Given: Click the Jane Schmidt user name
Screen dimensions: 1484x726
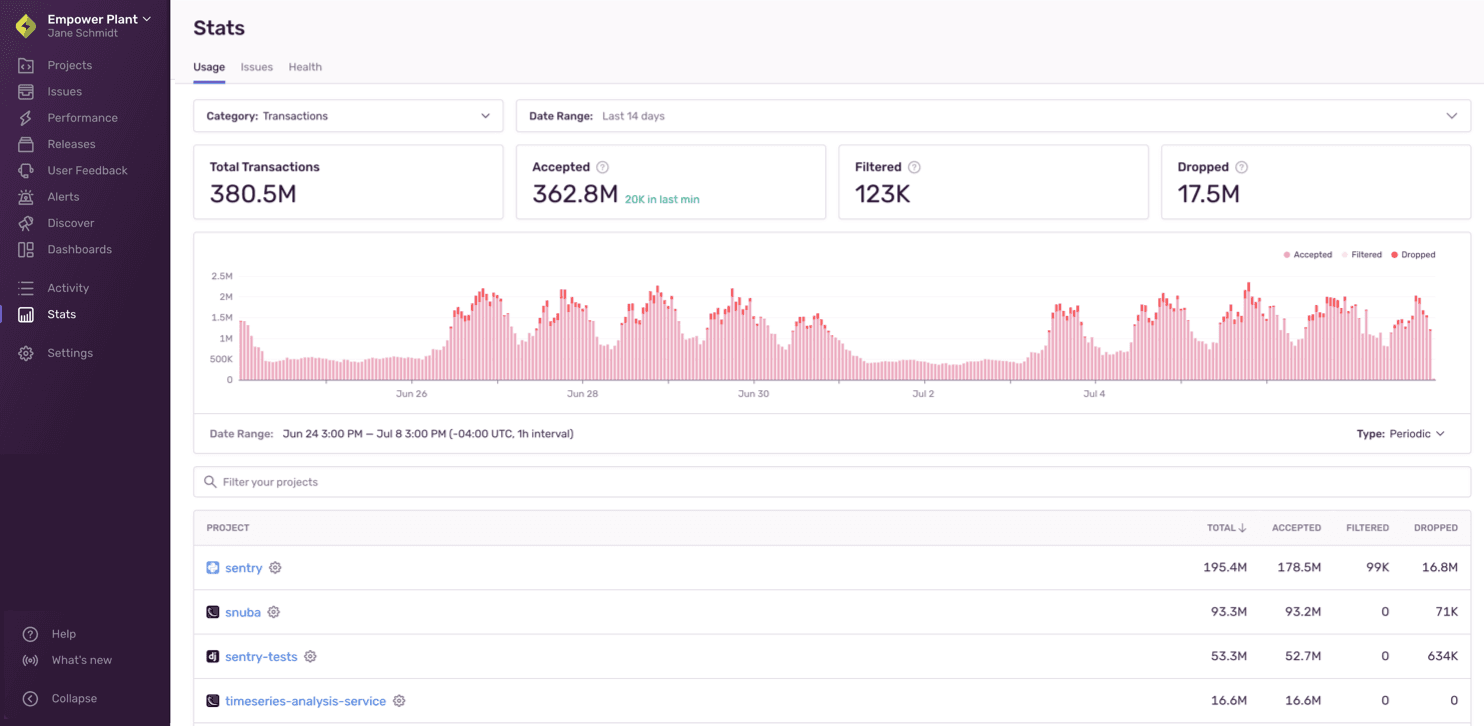Looking at the screenshot, I should click(82, 34).
